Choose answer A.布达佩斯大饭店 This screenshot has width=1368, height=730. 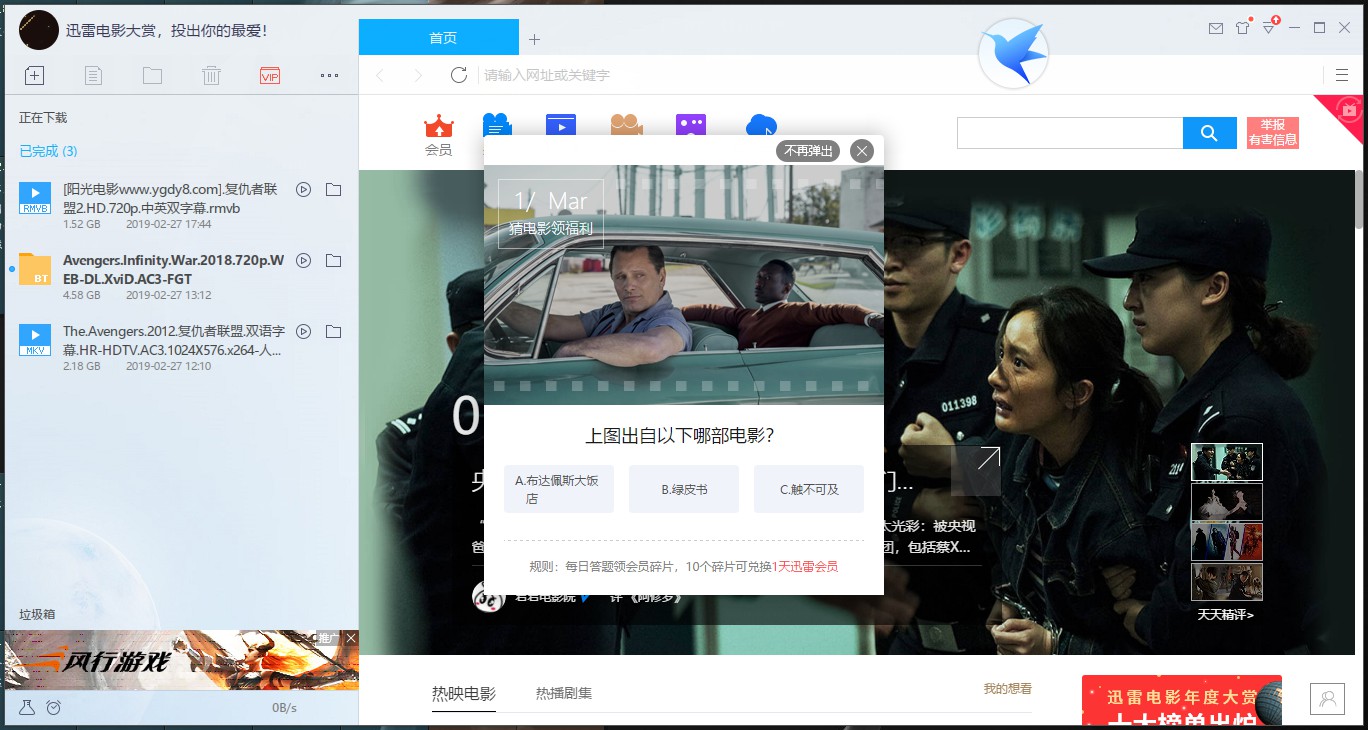pyautogui.click(x=559, y=489)
